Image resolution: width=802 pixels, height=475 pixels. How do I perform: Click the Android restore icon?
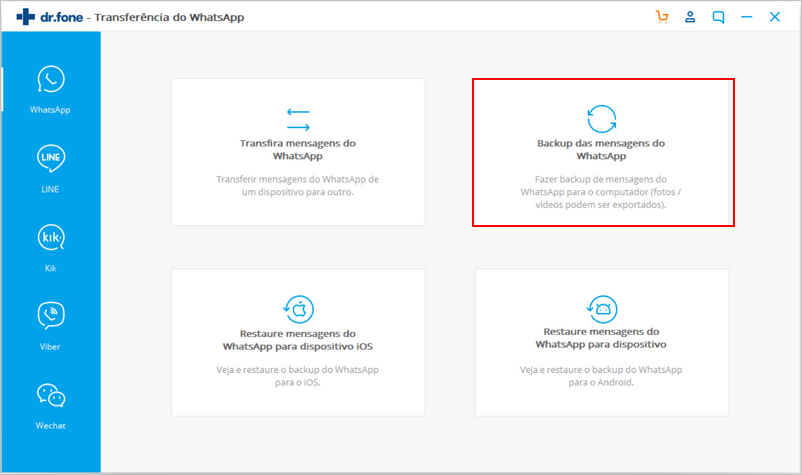(602, 309)
